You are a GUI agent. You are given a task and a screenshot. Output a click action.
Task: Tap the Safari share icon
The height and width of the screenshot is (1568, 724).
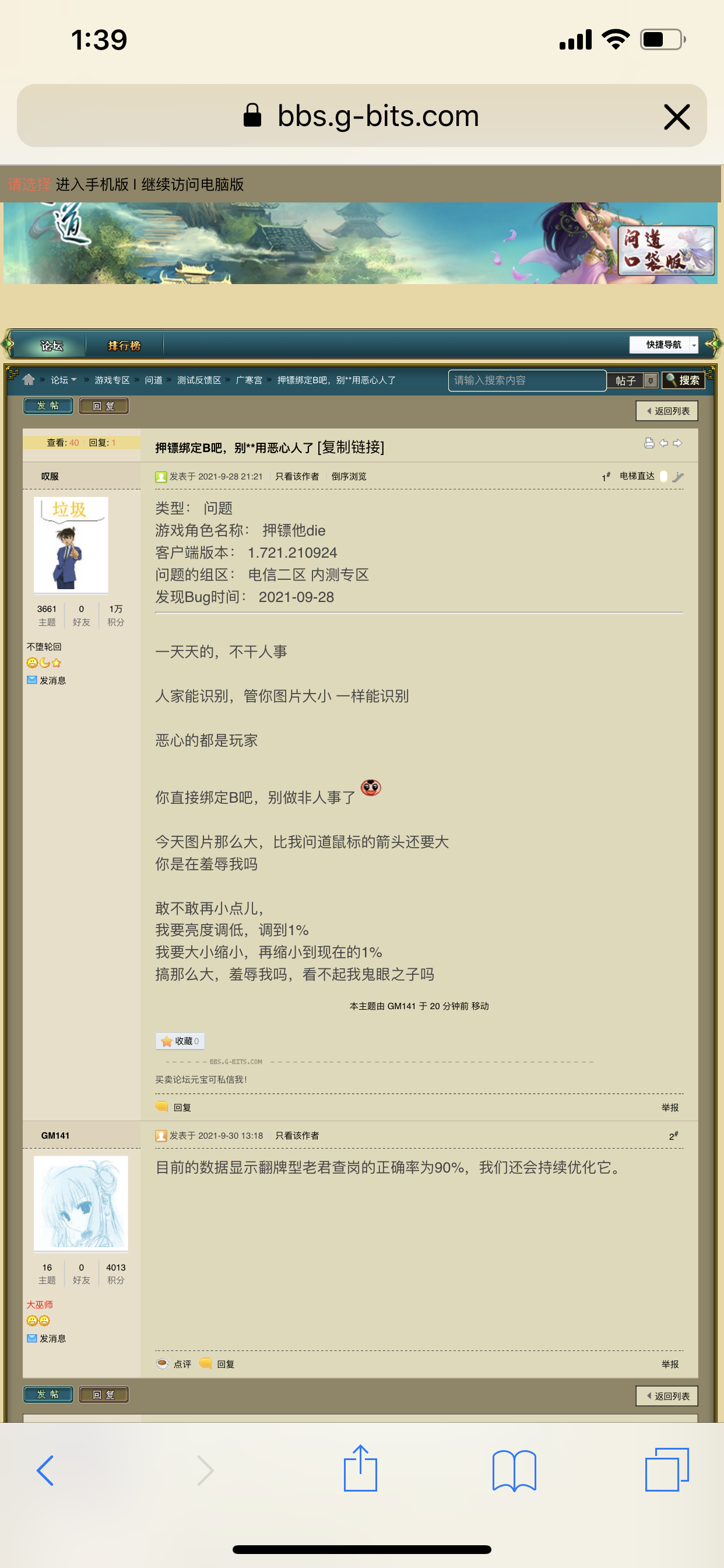tap(360, 1469)
